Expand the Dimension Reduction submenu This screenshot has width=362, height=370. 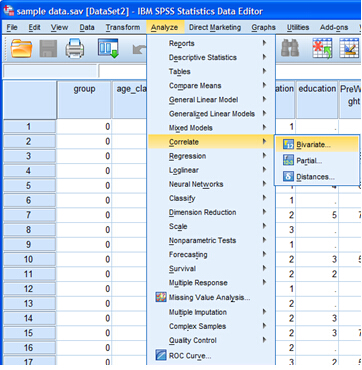pyautogui.click(x=211, y=212)
